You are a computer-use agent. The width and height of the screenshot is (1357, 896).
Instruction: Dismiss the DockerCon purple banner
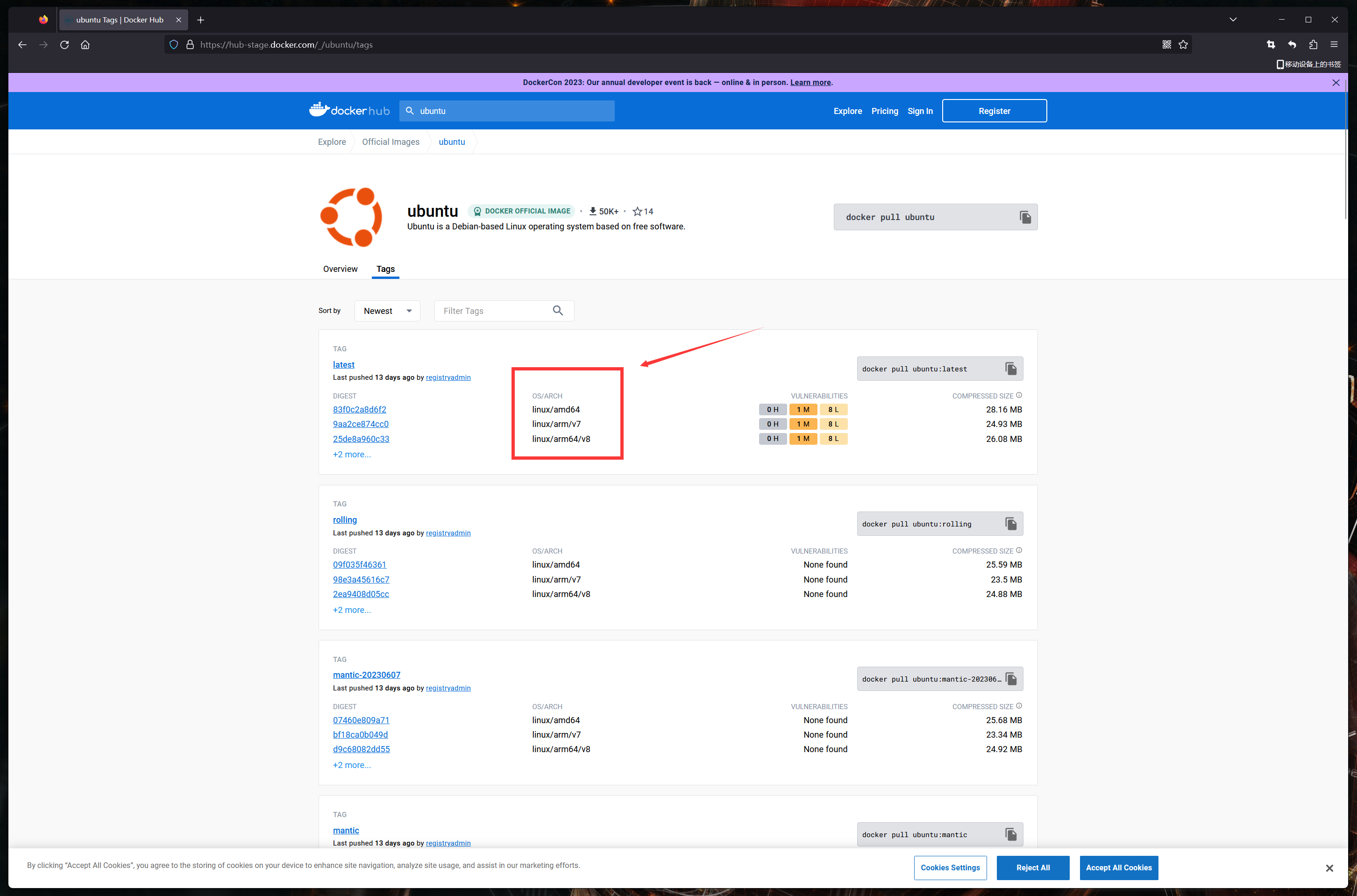pos(1336,82)
